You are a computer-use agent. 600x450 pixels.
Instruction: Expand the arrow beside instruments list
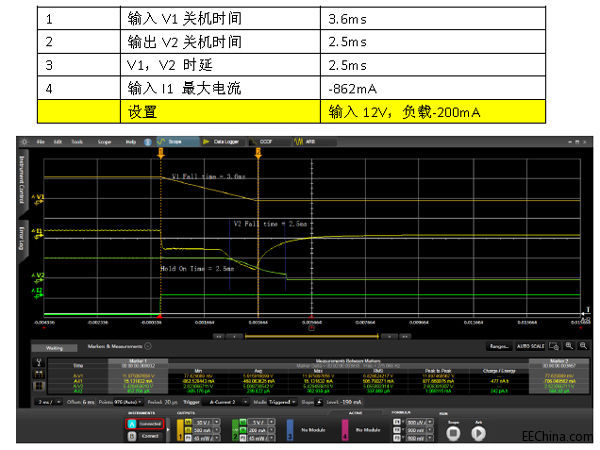pyautogui.click(x=168, y=430)
